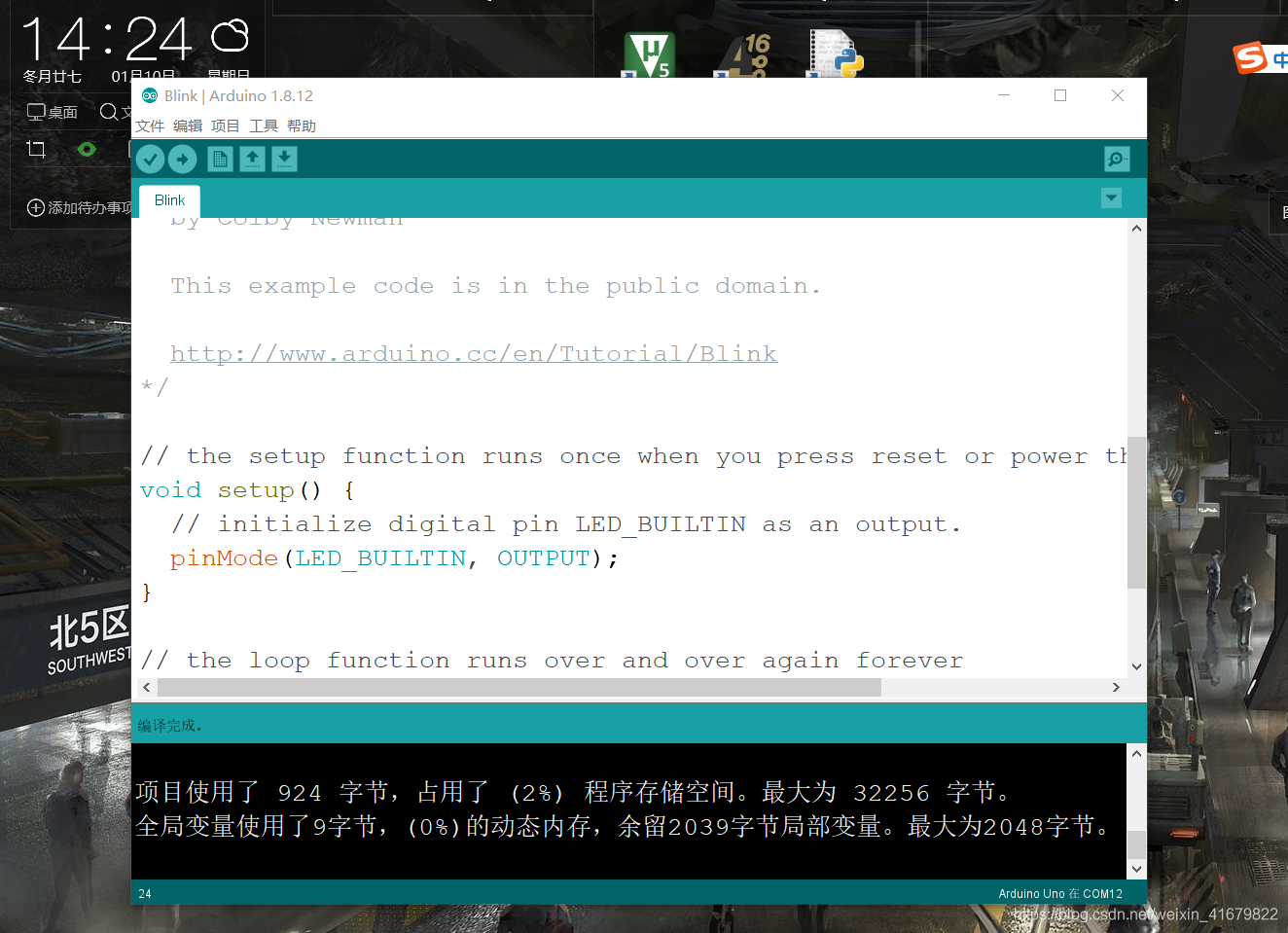Image resolution: width=1288 pixels, height=933 pixels.
Task: Click the pinMode(LED_BUILTIN, OUTPUT) line
Action: click(x=394, y=558)
